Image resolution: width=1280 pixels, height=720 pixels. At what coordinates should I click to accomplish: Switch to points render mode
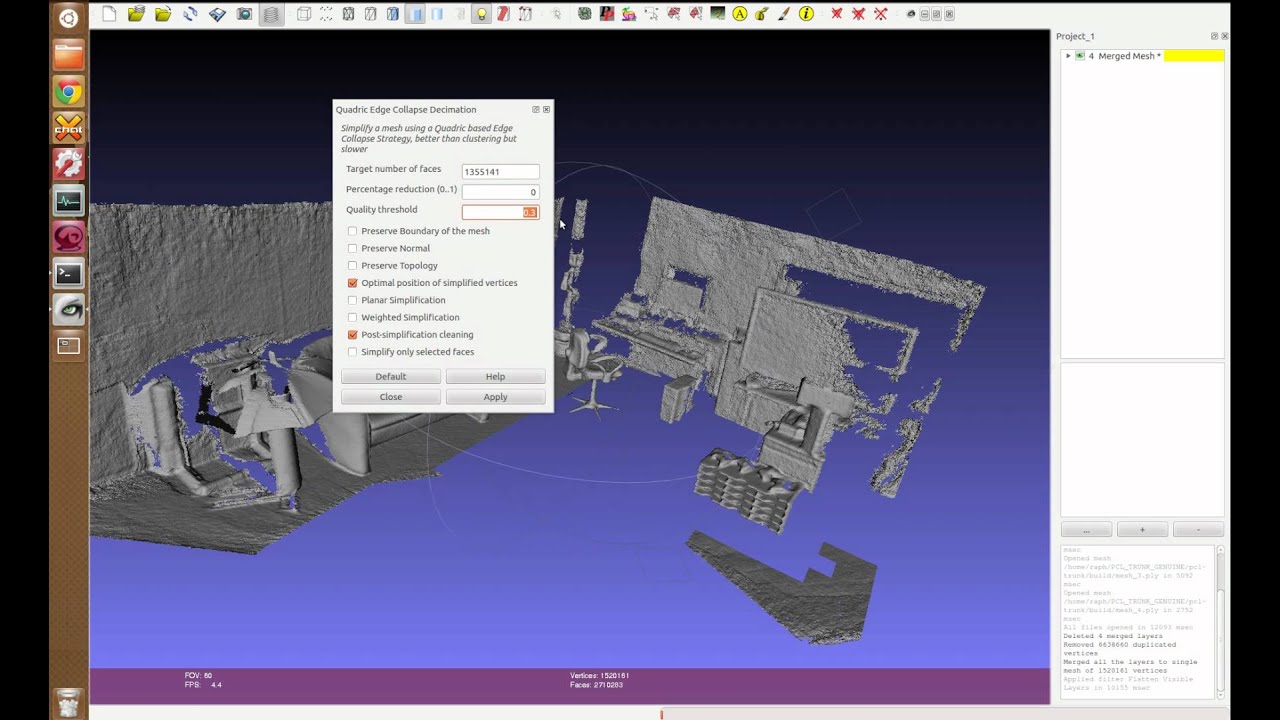click(326, 14)
